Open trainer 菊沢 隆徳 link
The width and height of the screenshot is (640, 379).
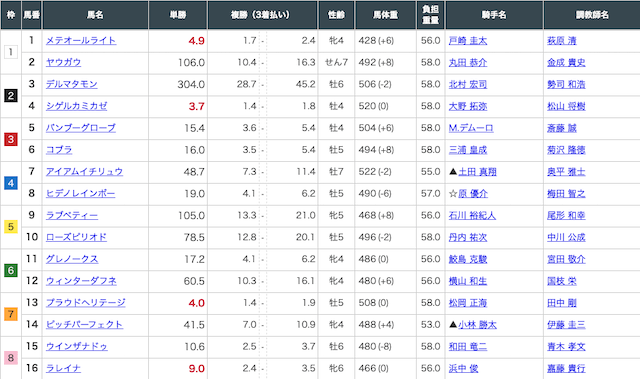(x=566, y=150)
